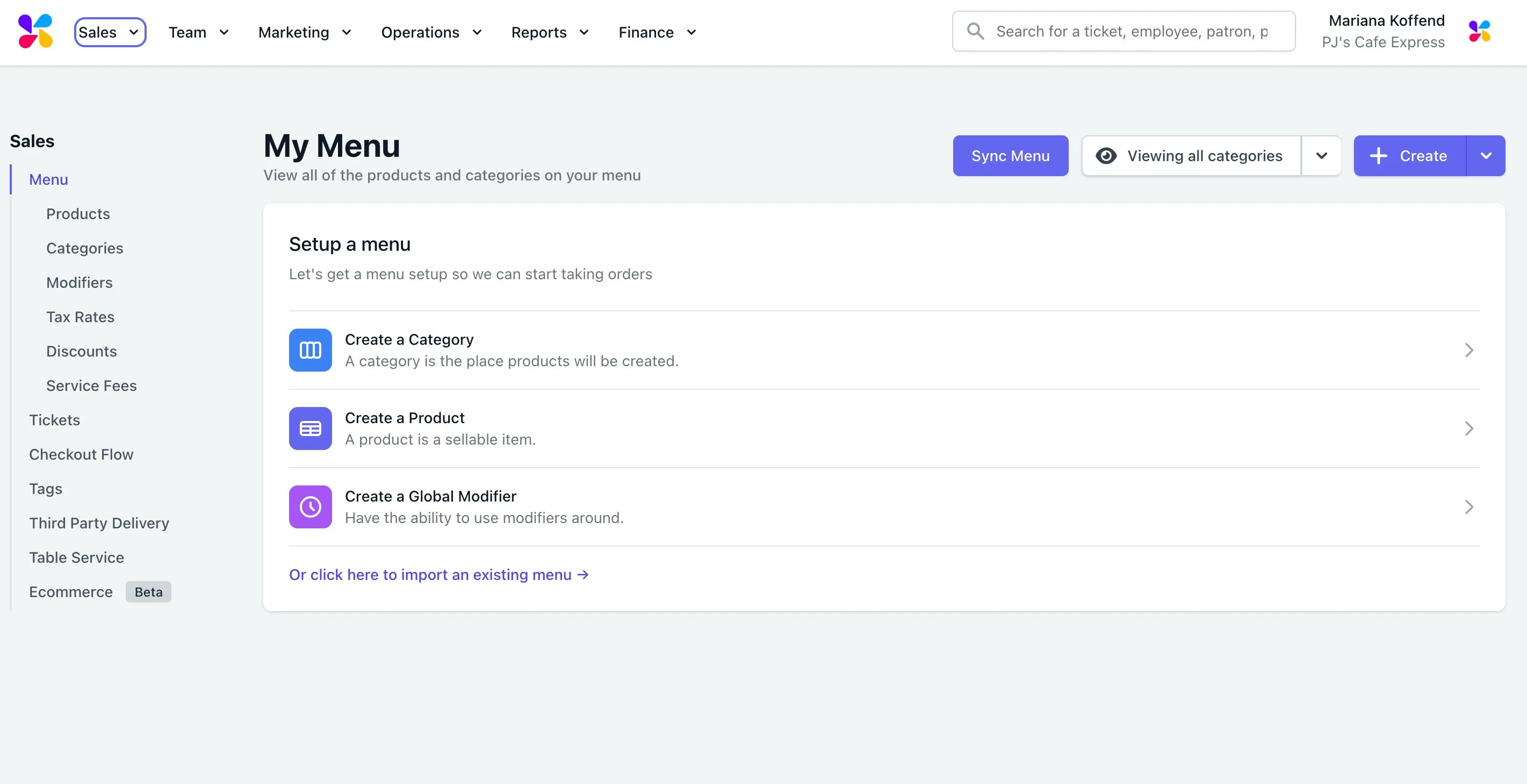Click the Setup a menu heading

pos(350,244)
